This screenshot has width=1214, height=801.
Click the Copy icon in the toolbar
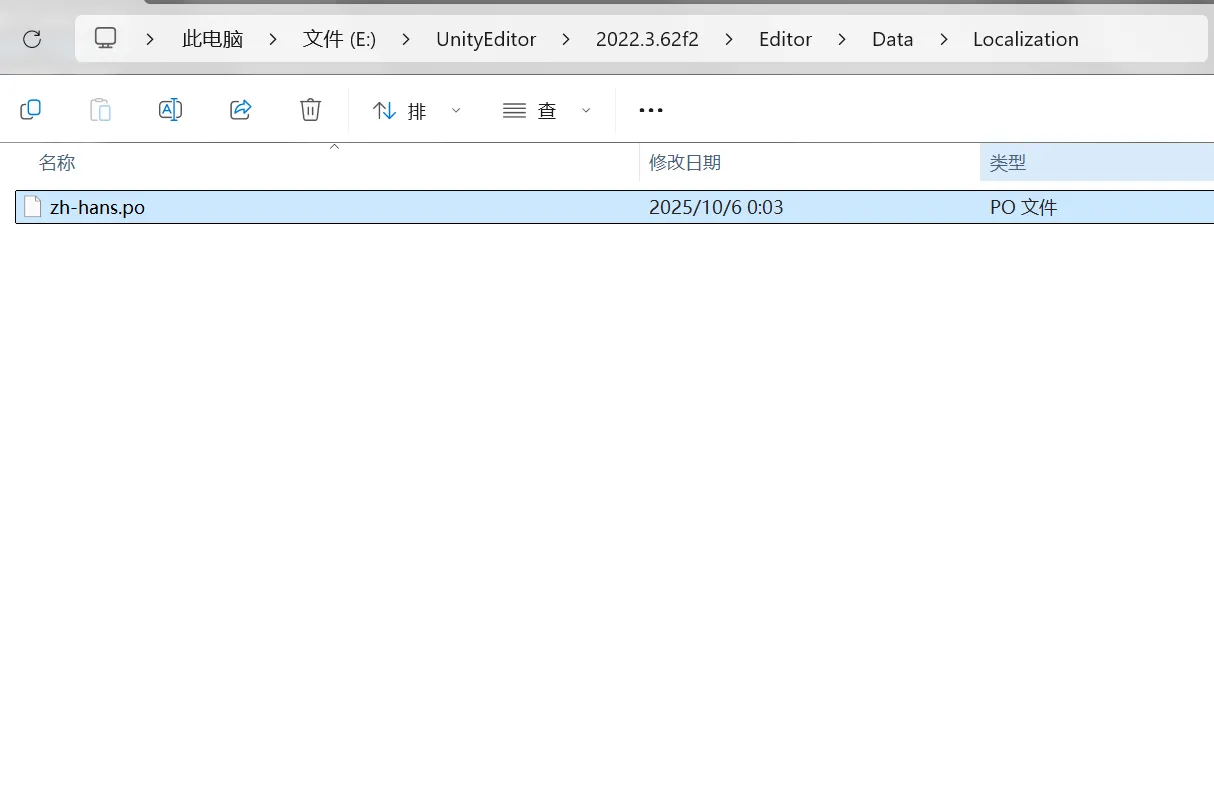(31, 110)
